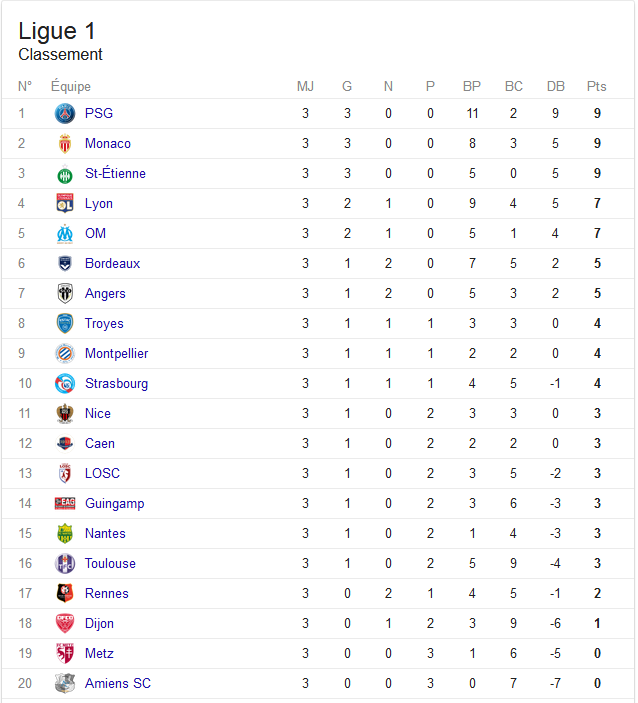Click the Lyon OL crest icon
The width and height of the screenshot is (638, 703).
[x=65, y=204]
